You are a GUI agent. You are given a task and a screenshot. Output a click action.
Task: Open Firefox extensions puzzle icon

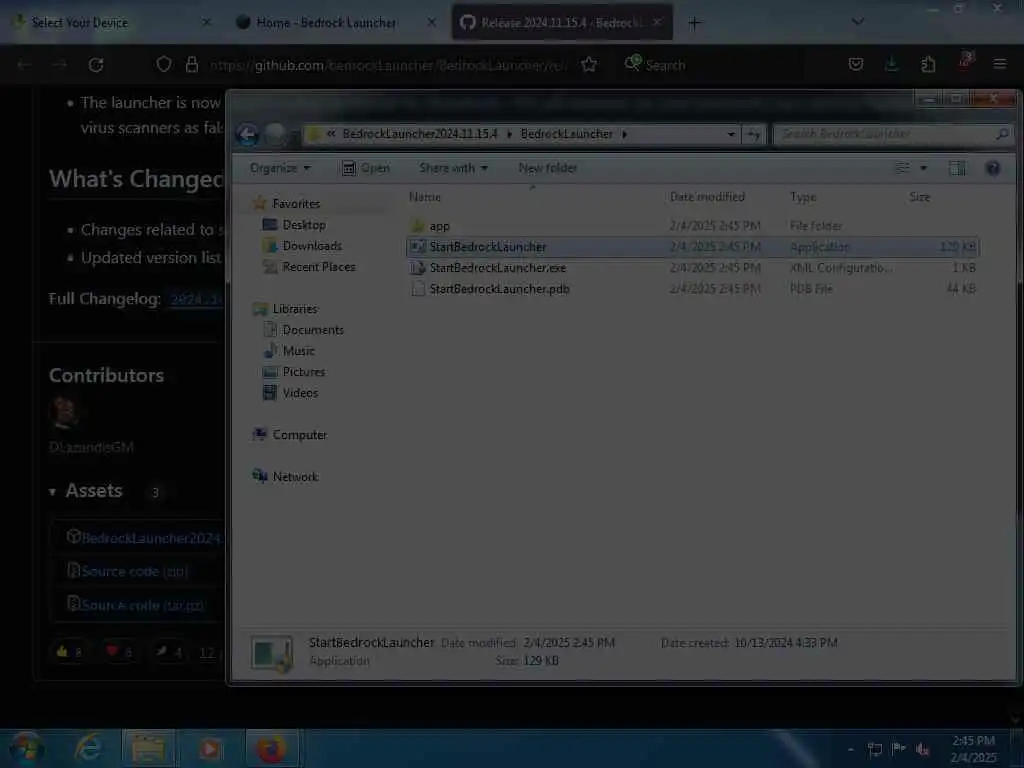point(928,64)
